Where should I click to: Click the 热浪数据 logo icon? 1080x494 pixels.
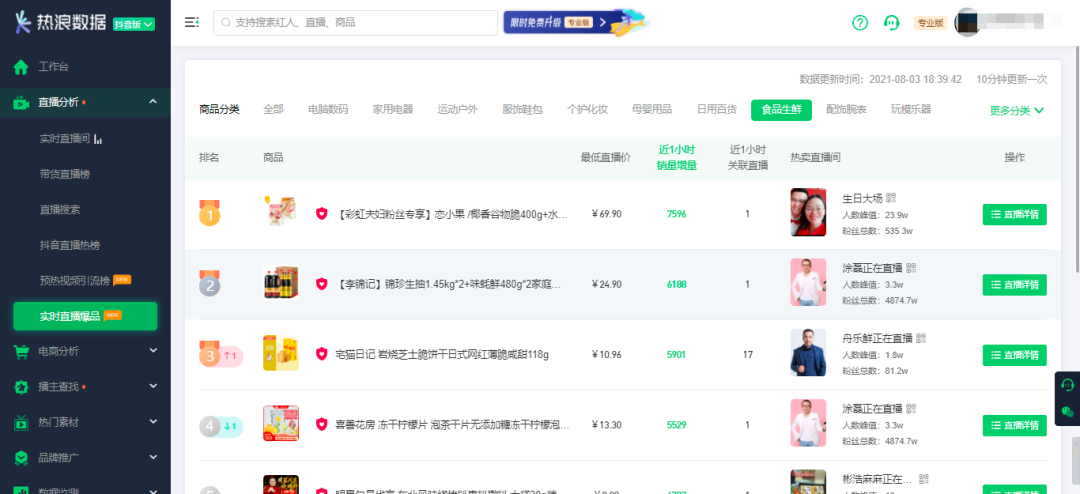pos(23,22)
